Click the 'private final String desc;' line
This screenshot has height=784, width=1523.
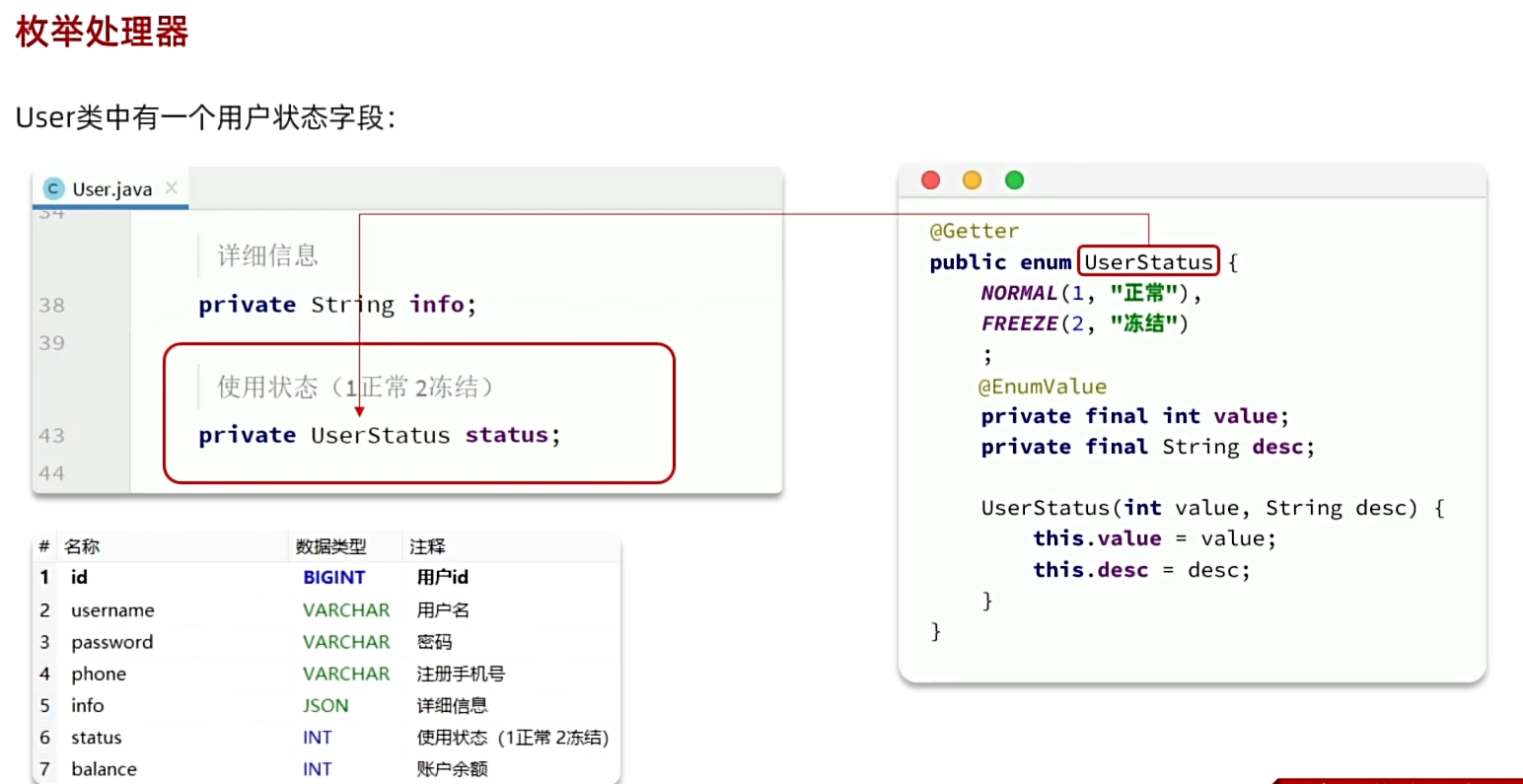1147,447
